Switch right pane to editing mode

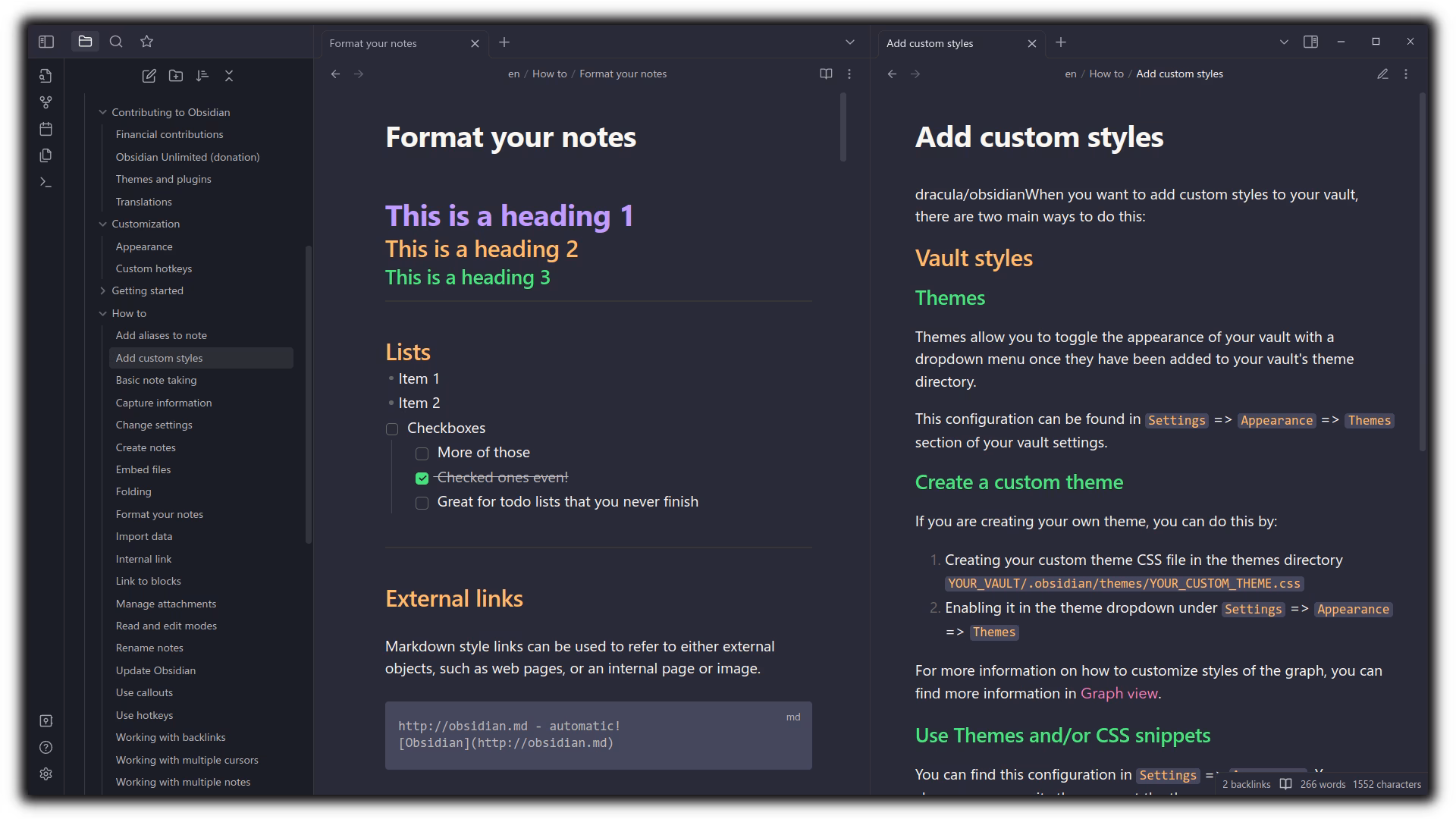1382,74
